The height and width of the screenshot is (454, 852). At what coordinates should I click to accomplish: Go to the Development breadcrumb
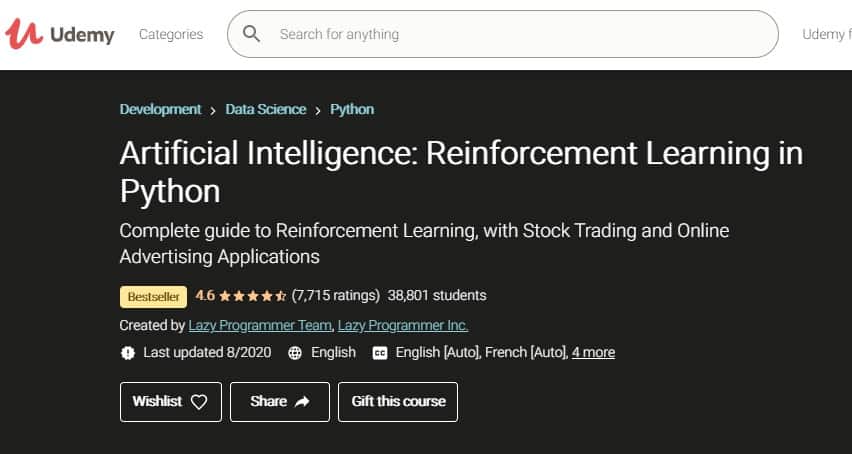point(160,109)
